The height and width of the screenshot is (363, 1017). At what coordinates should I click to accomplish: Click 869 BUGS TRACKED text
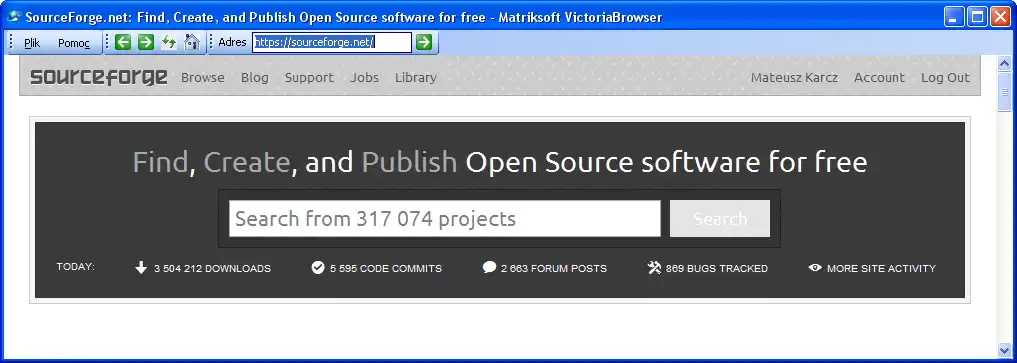(x=717, y=268)
